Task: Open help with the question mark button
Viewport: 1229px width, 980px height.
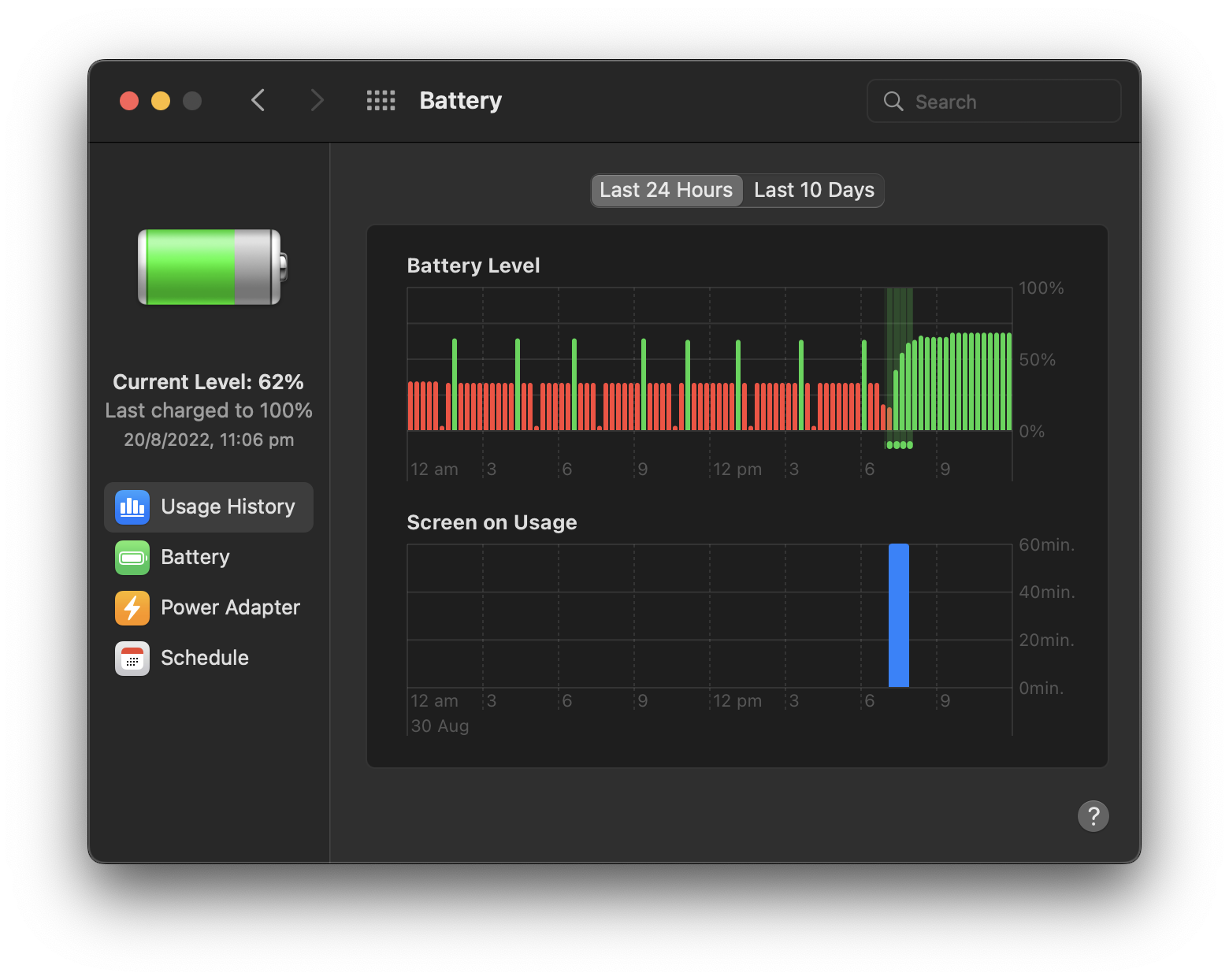Action: click(1093, 816)
